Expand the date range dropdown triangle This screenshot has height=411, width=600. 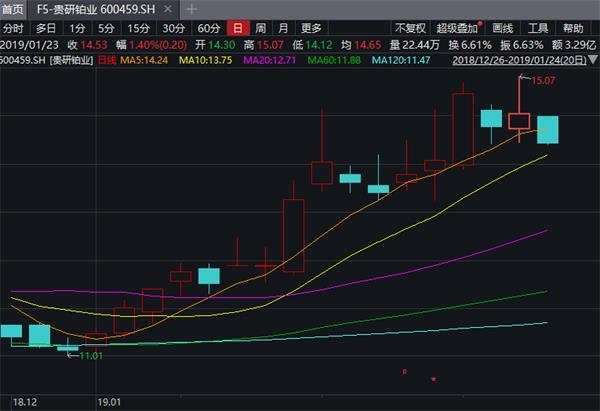593,60
